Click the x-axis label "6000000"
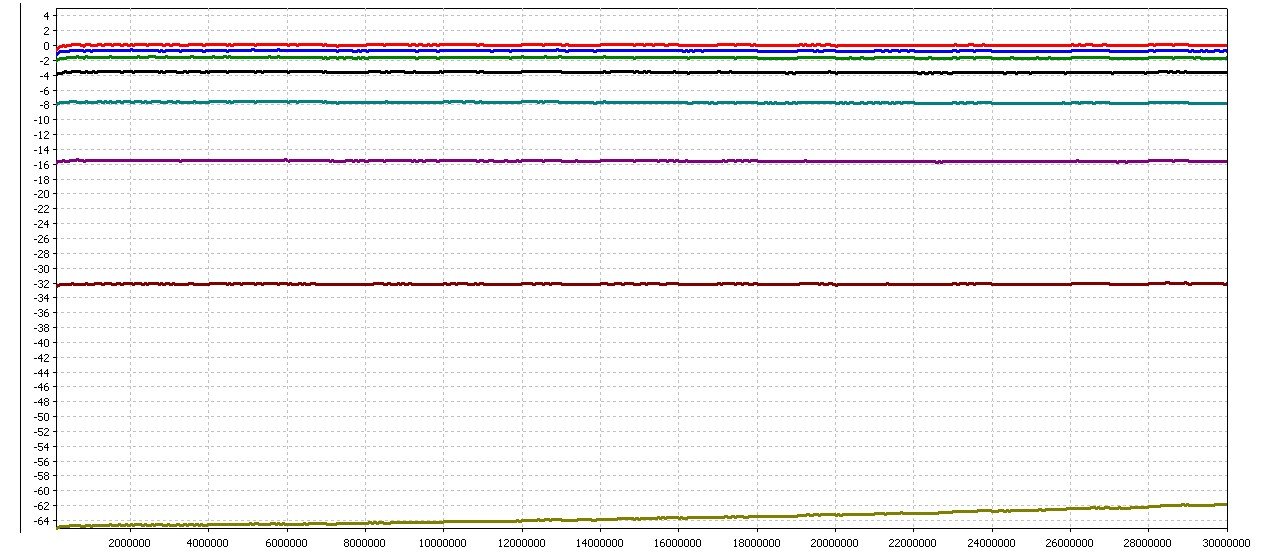The width and height of the screenshot is (1264, 552). tap(286, 542)
